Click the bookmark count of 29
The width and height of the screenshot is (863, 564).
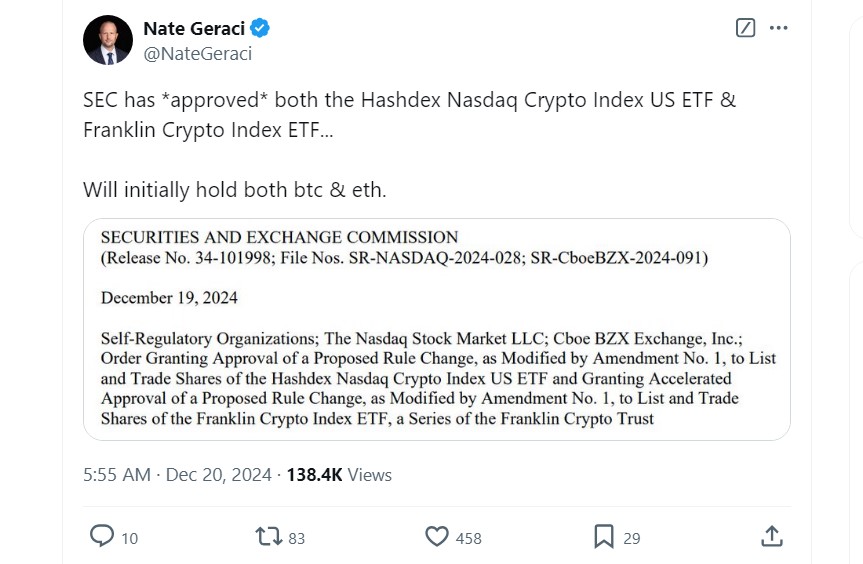point(631,538)
